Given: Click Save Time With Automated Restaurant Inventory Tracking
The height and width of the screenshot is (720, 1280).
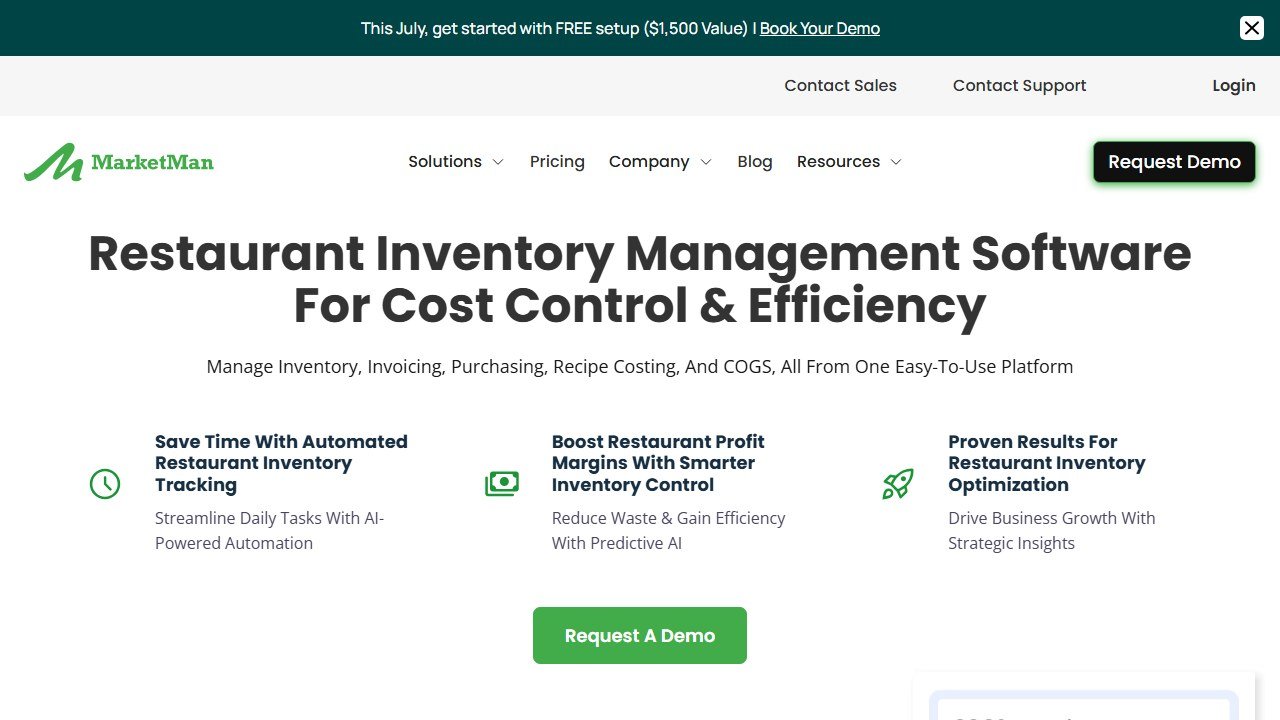Looking at the screenshot, I should 281,463.
